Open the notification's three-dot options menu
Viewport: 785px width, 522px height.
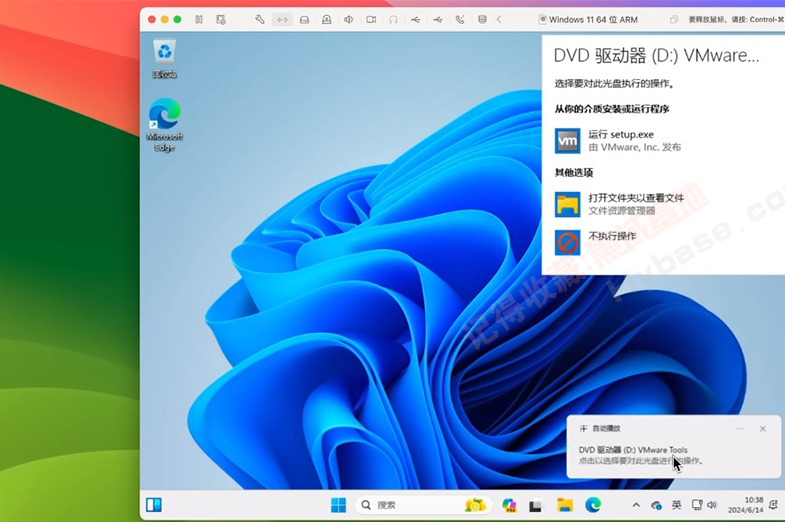tap(740, 429)
